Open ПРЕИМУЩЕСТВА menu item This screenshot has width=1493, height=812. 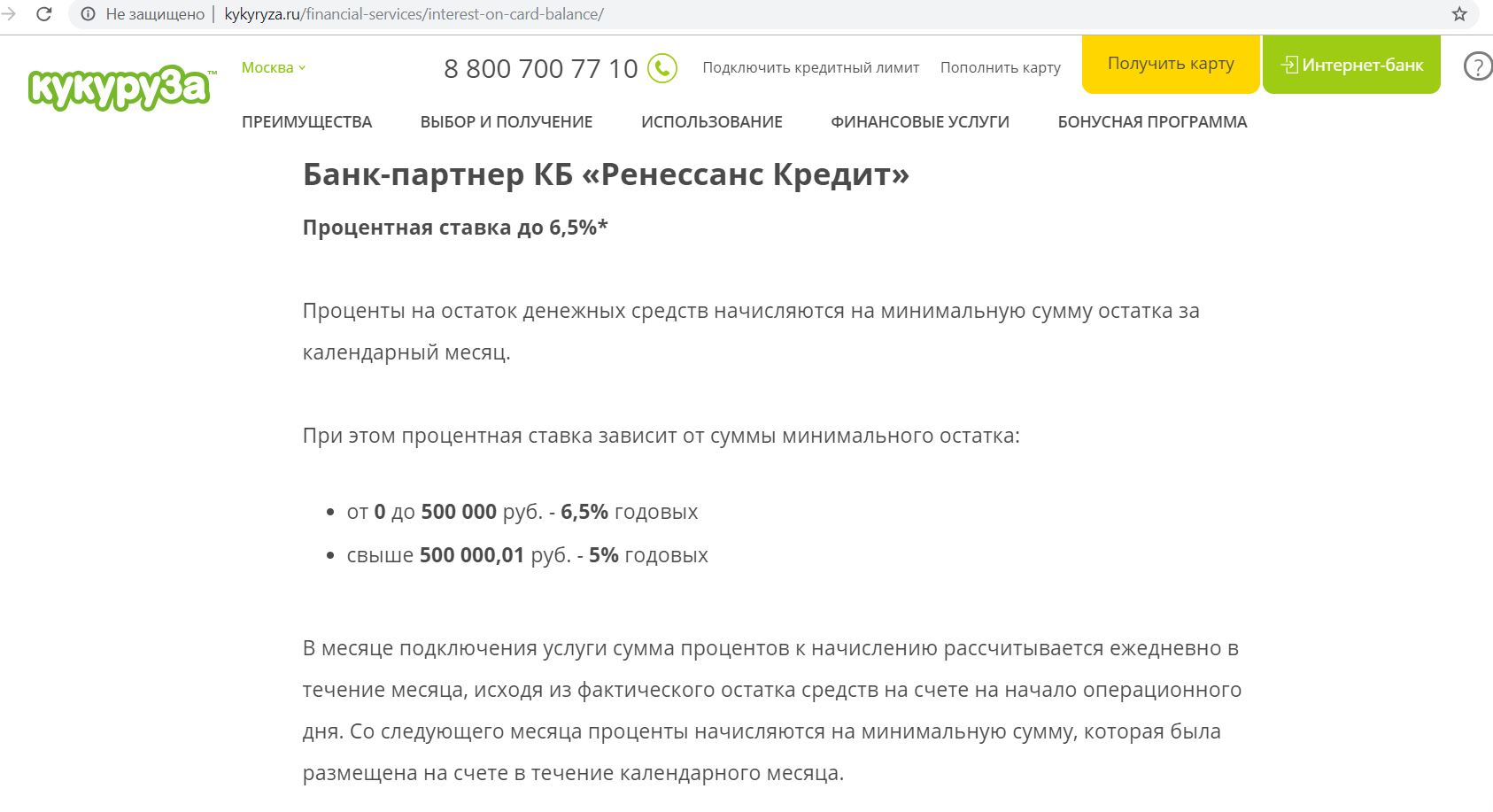[306, 122]
